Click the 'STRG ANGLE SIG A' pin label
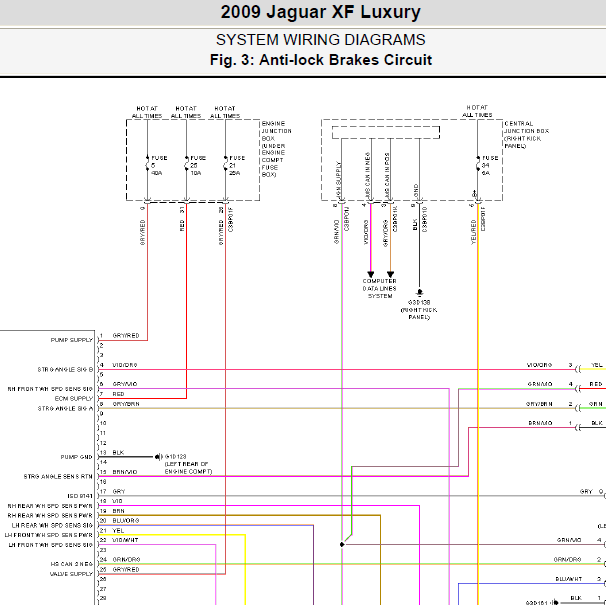This screenshot has width=606, height=605. point(65,409)
